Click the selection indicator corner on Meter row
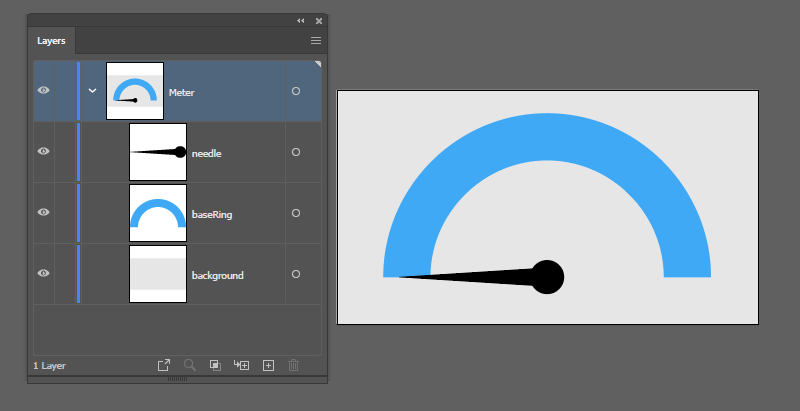Screen dimensions: 800x411 318,64
